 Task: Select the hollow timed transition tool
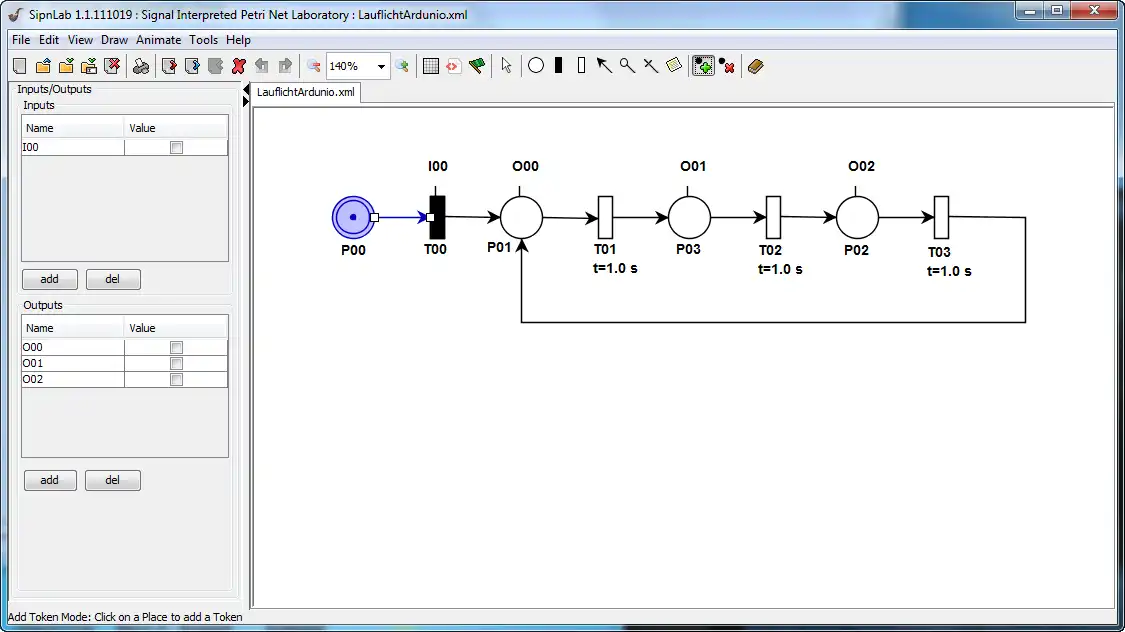click(x=581, y=66)
